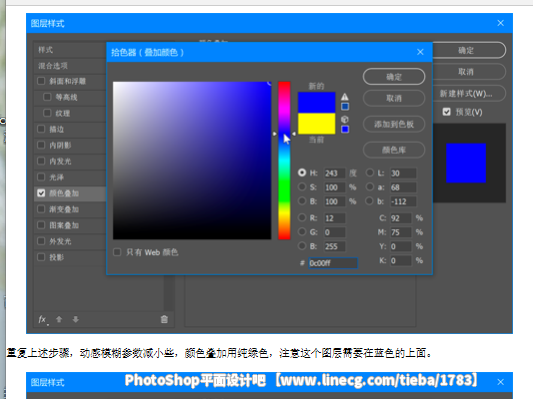The width and height of the screenshot is (533, 399).
Task: Enable the 只有 Web 颜色 checkbox
Action: point(117,252)
